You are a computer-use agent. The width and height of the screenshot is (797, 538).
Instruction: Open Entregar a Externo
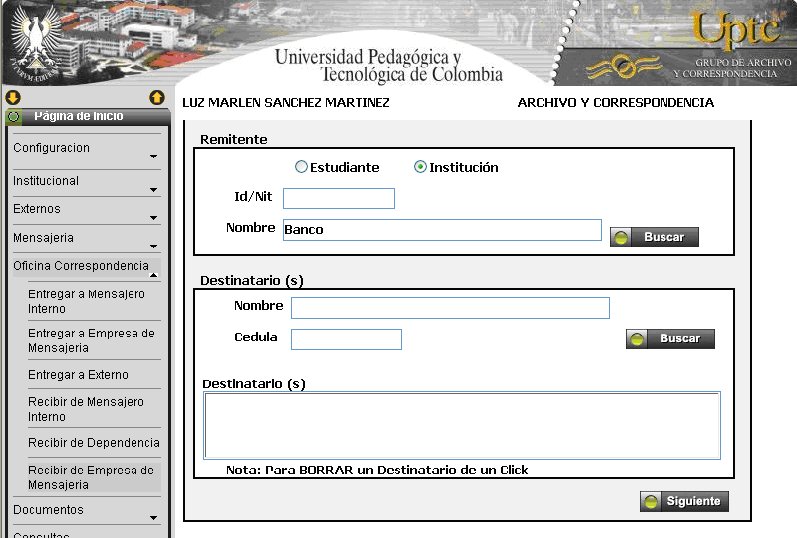(78, 374)
